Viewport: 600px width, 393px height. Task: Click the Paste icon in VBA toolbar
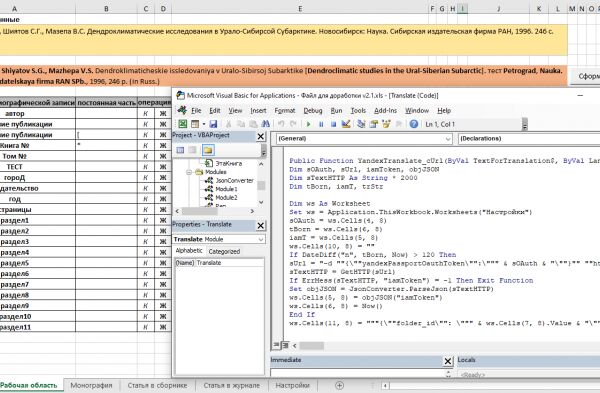pyautogui.click(x=253, y=124)
